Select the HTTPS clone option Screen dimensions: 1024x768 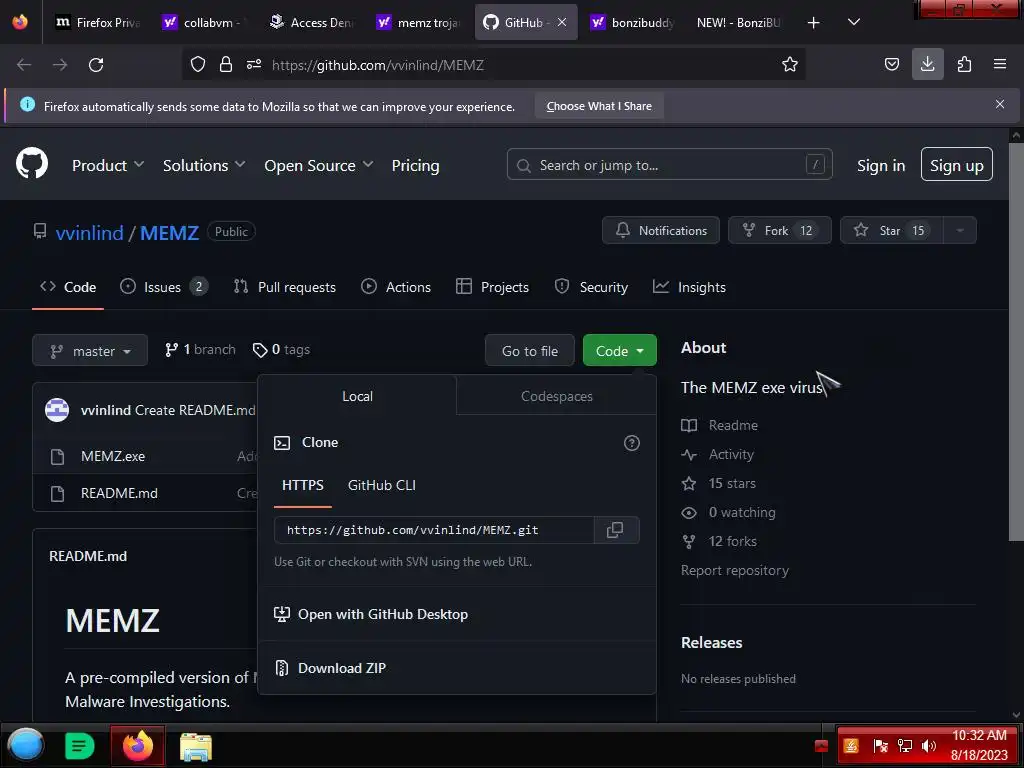pyautogui.click(x=302, y=485)
